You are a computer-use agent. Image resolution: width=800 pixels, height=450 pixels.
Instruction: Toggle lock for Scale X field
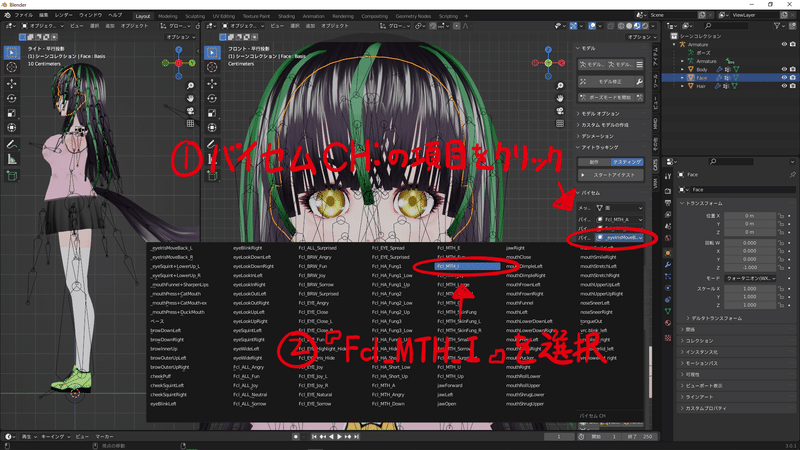coord(781,289)
